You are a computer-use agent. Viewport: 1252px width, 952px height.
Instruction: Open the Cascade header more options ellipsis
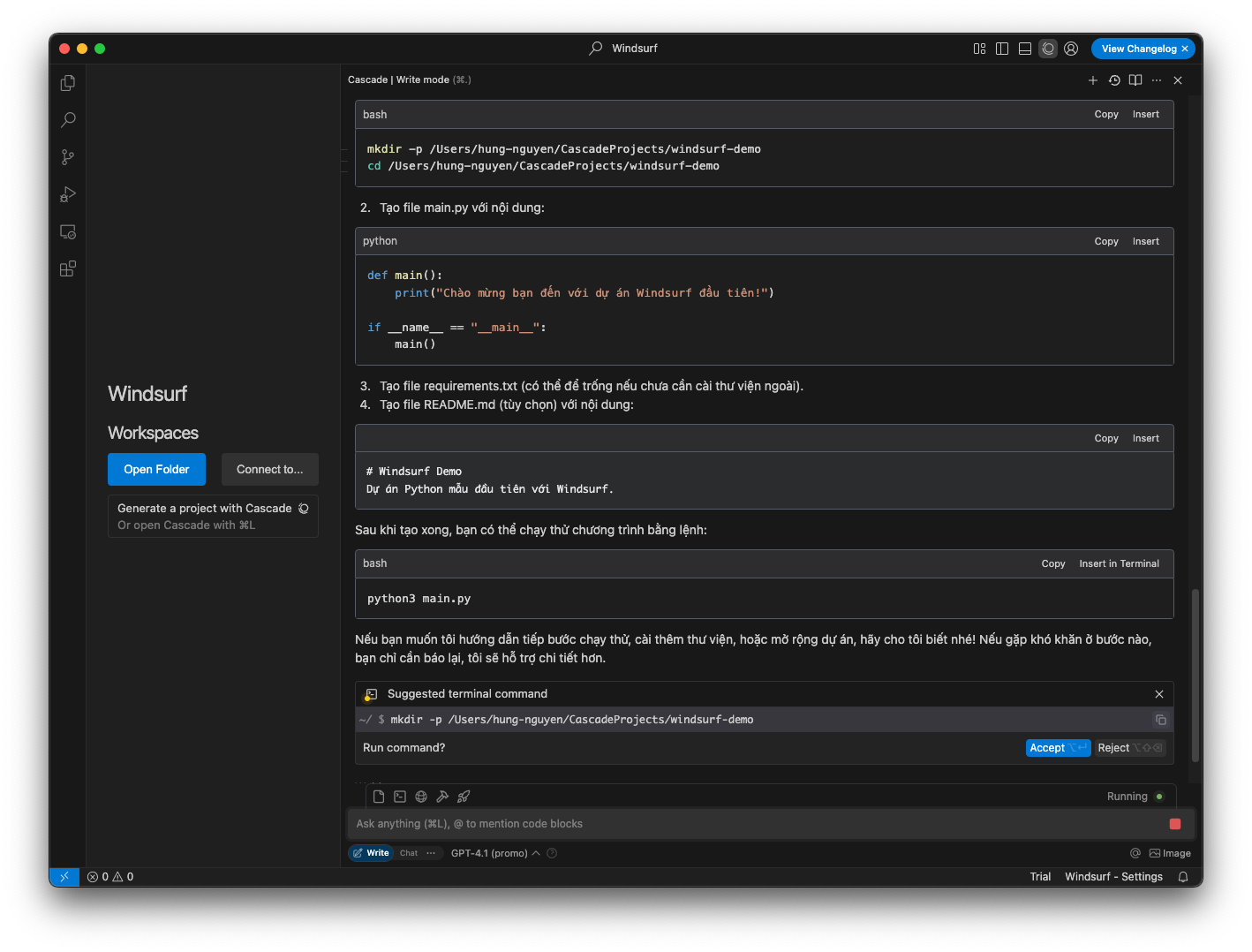tap(1157, 80)
